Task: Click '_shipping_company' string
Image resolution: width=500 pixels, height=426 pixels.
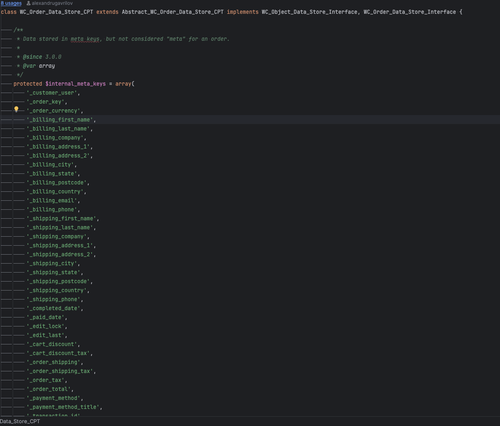Action: point(57,237)
